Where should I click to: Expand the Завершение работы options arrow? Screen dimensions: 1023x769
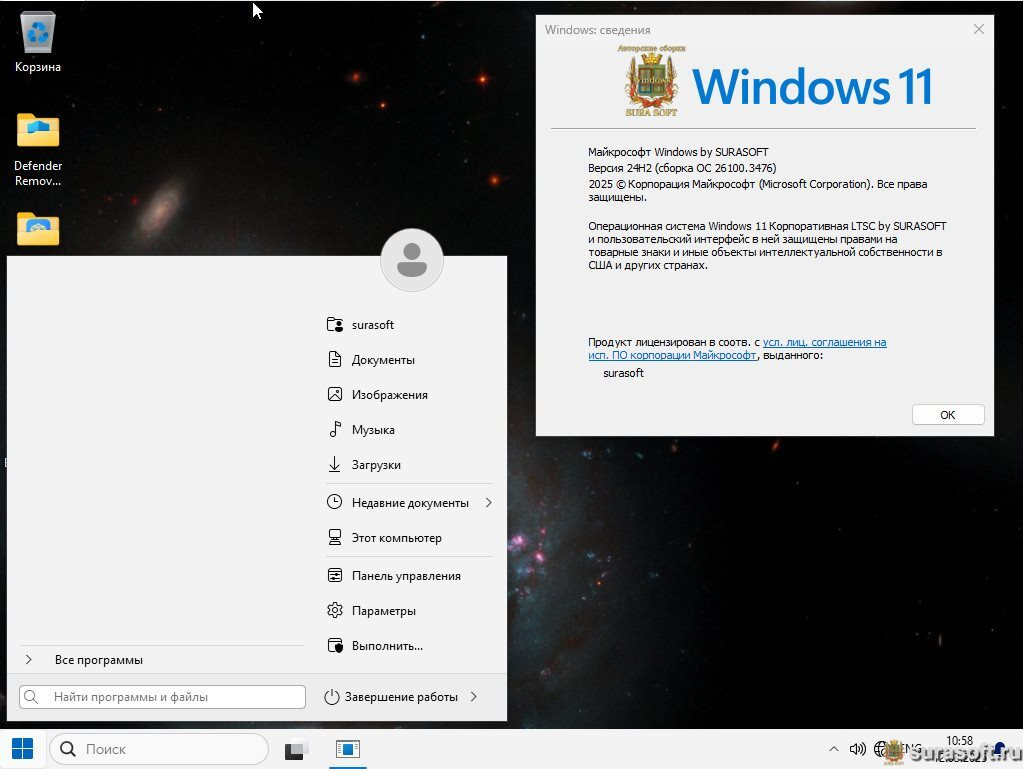point(474,697)
